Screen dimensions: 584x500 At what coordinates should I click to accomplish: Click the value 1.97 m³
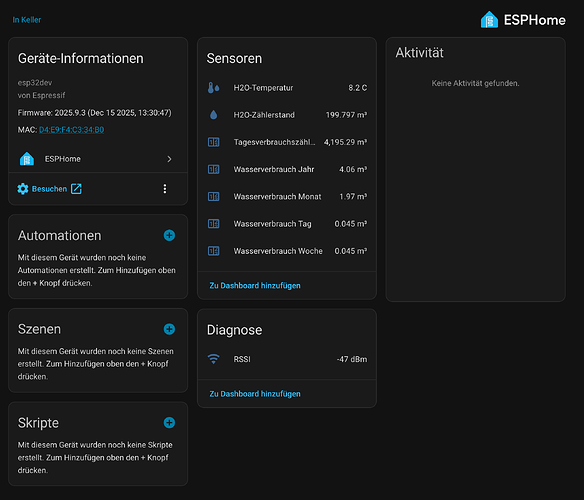pos(353,196)
